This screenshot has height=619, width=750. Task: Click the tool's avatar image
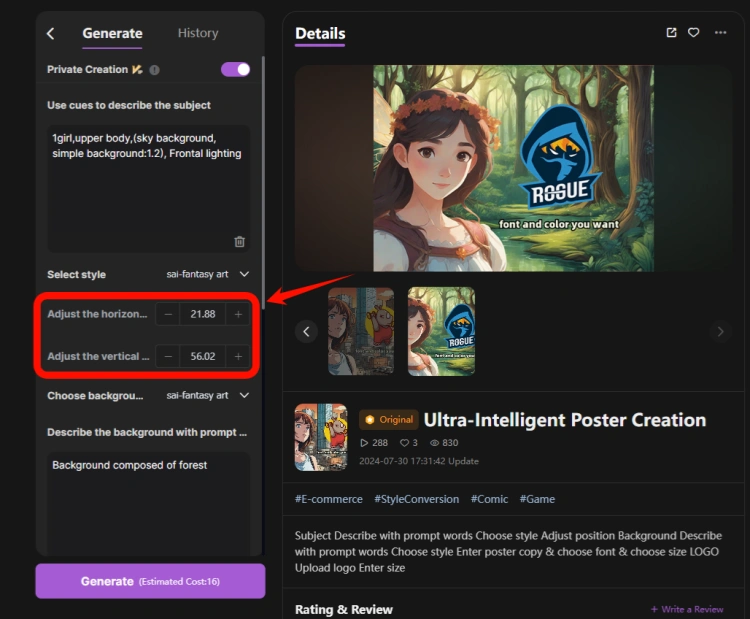[321, 437]
